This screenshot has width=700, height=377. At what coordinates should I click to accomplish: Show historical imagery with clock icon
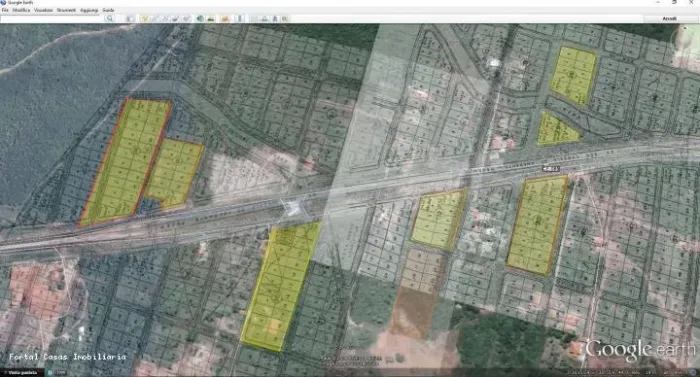tap(200, 18)
